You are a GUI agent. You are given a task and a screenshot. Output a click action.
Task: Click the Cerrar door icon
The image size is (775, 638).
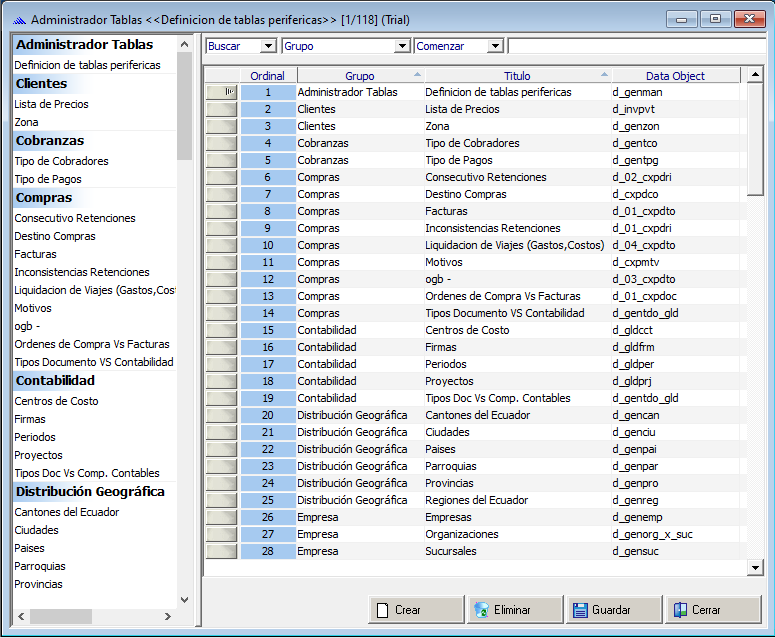[679, 609]
